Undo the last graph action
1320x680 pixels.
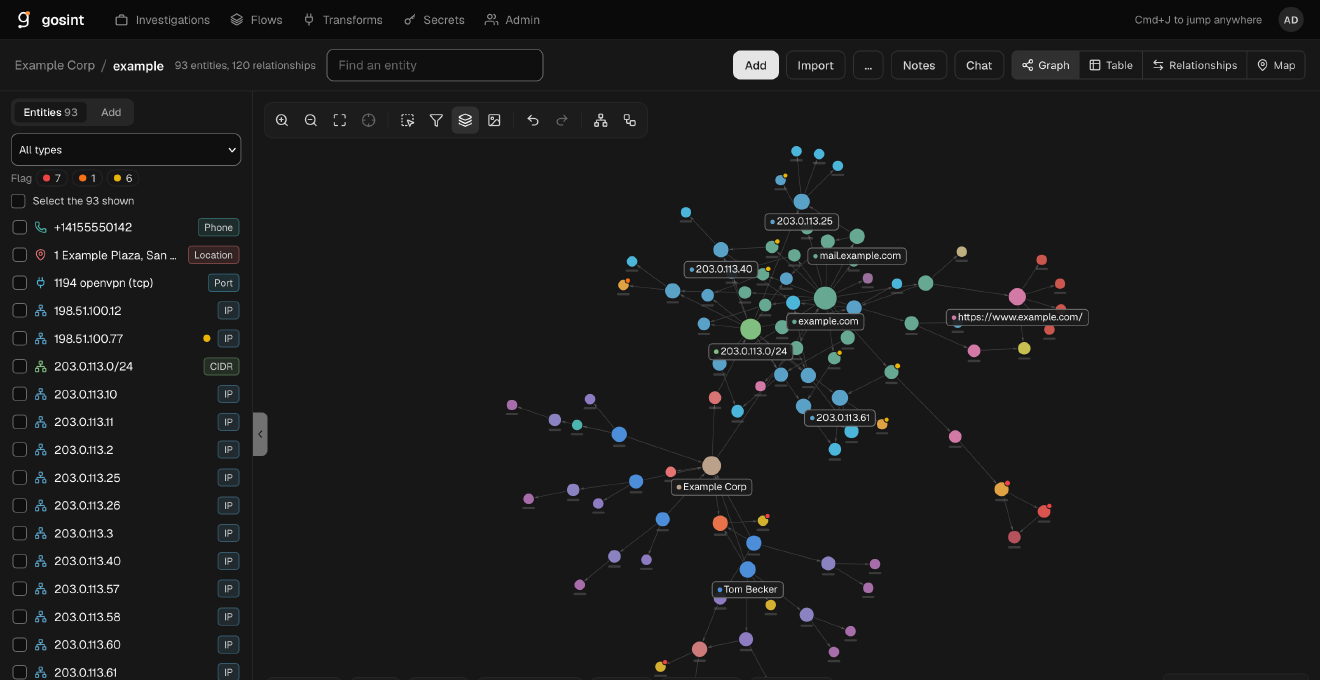533,120
